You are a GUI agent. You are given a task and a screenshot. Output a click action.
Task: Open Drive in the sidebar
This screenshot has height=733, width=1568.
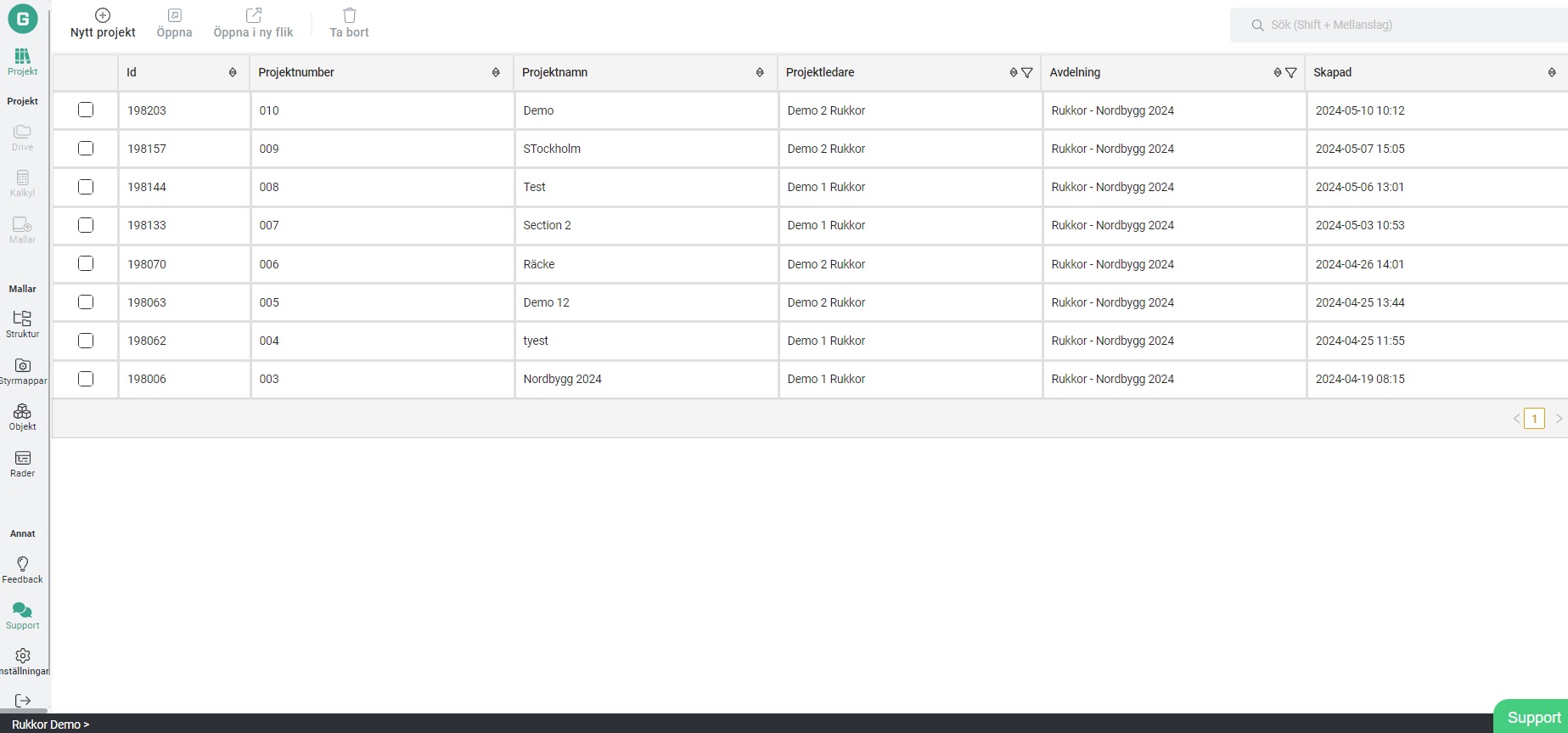[x=23, y=138]
